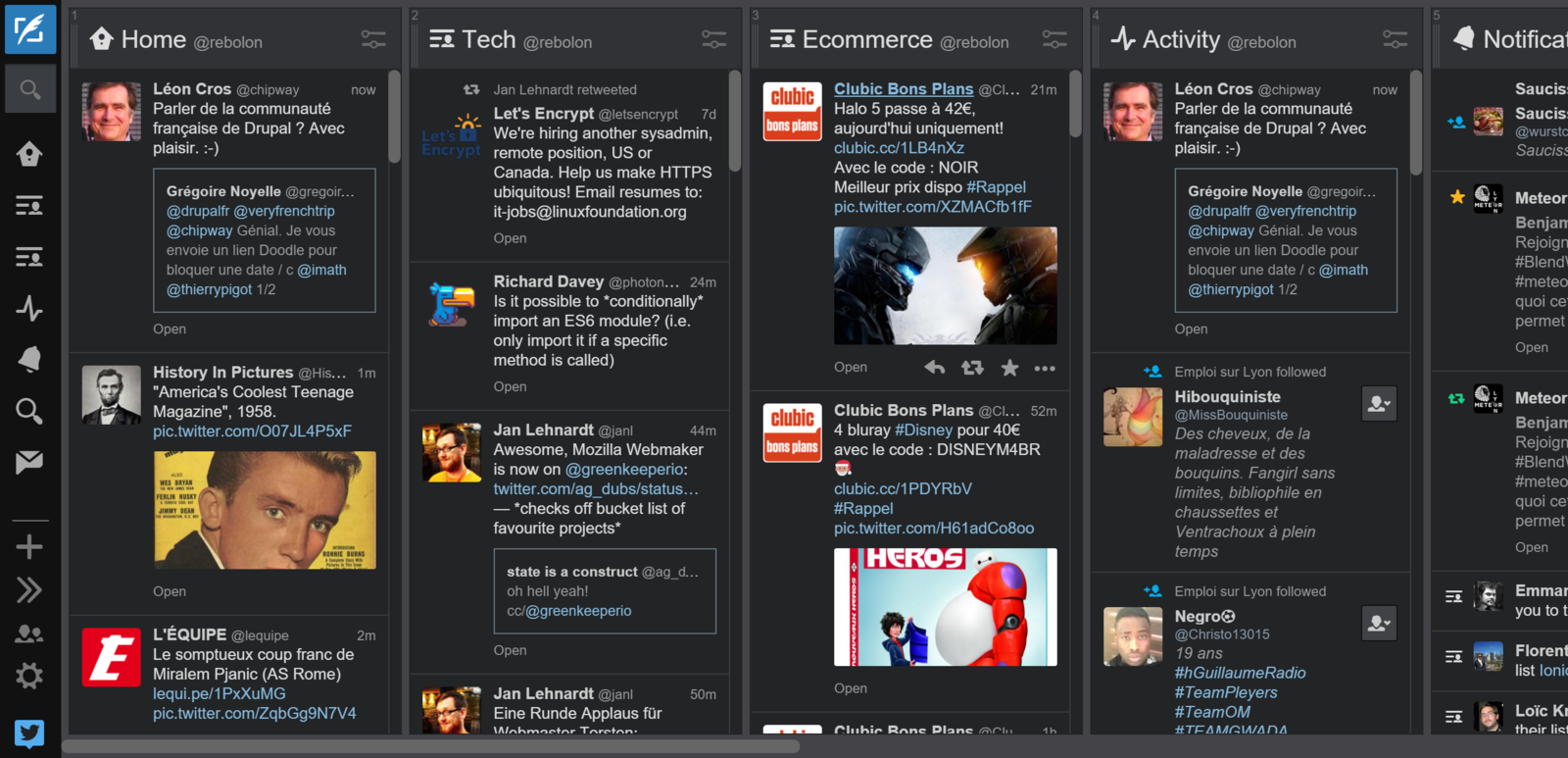Click the Ecommerce column header title
The width and height of the screenshot is (1568, 758).
(x=867, y=39)
